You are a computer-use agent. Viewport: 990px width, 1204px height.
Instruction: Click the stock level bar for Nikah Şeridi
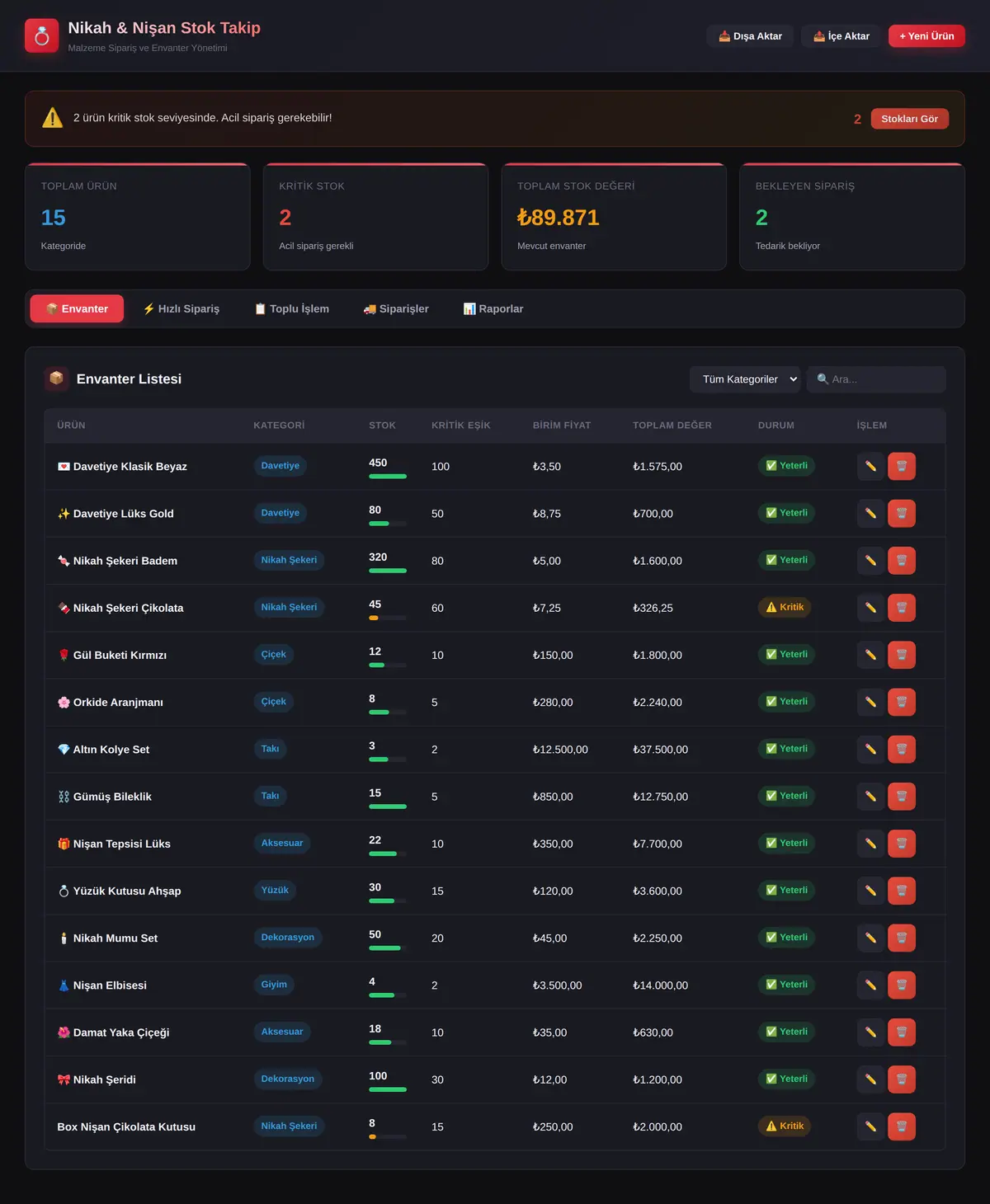pyautogui.click(x=388, y=1089)
